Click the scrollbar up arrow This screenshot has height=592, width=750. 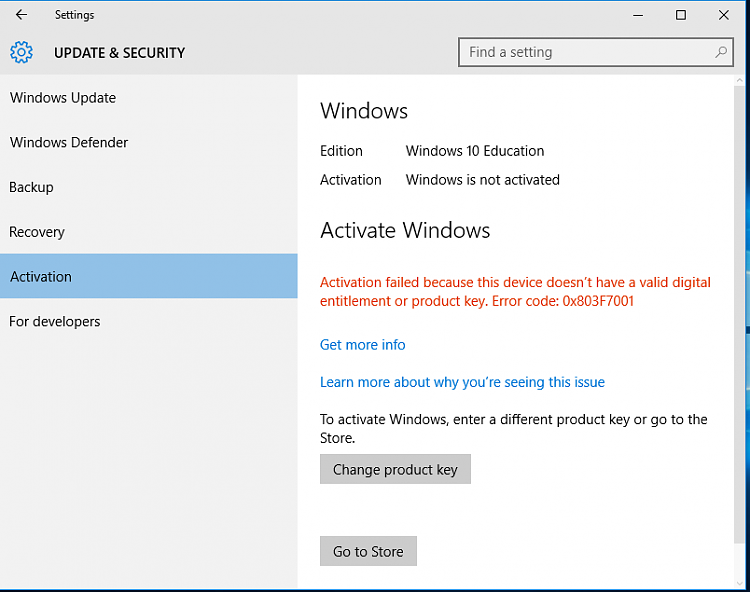tap(739, 81)
